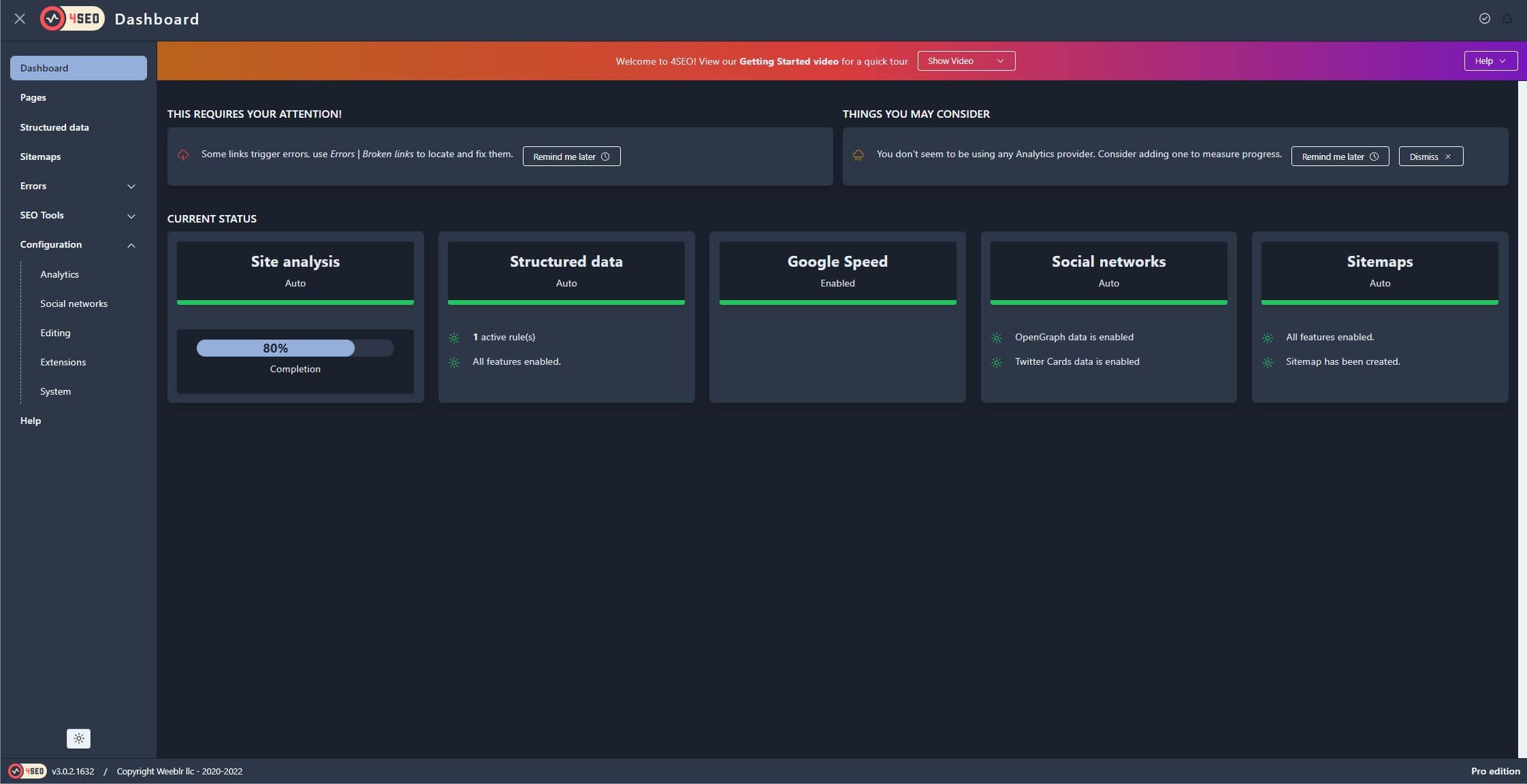
Task: Click the 80% completion progress bar
Action: click(295, 348)
